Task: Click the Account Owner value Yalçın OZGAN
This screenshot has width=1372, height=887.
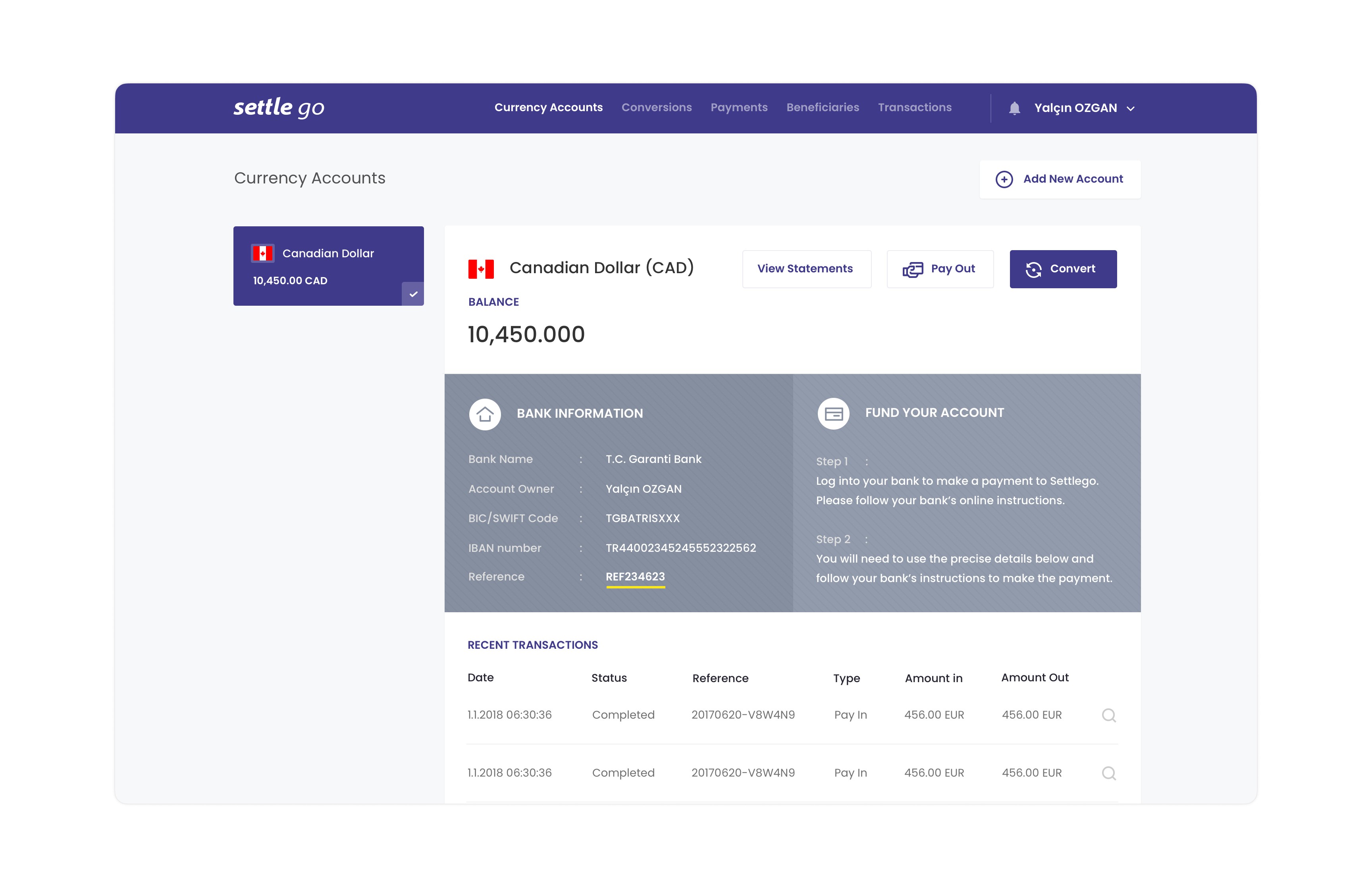Action: coord(643,489)
